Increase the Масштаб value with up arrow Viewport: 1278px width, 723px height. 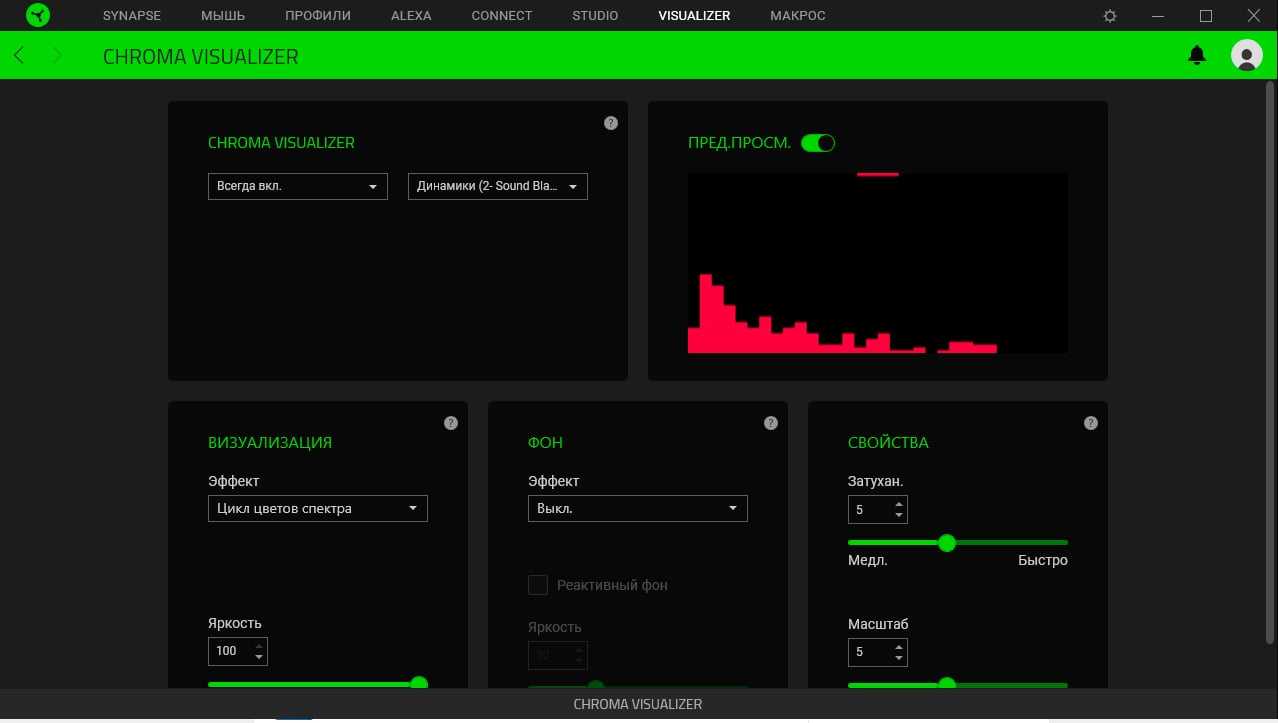899,647
